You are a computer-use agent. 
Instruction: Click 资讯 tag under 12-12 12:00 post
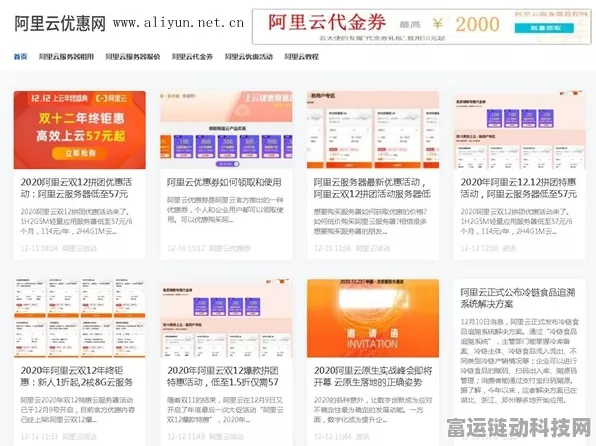509,248
